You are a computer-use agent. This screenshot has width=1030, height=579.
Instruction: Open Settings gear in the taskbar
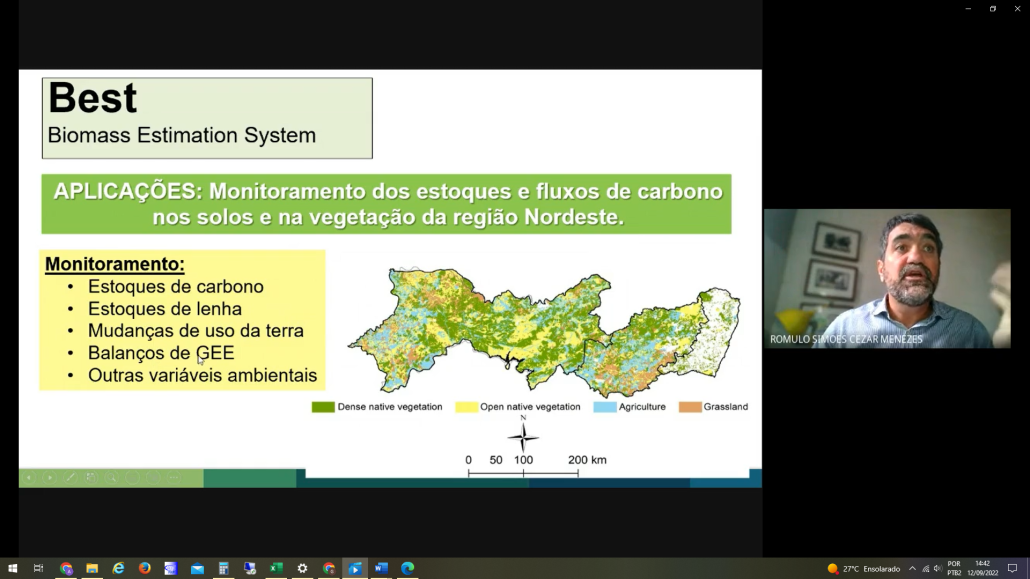(x=302, y=568)
